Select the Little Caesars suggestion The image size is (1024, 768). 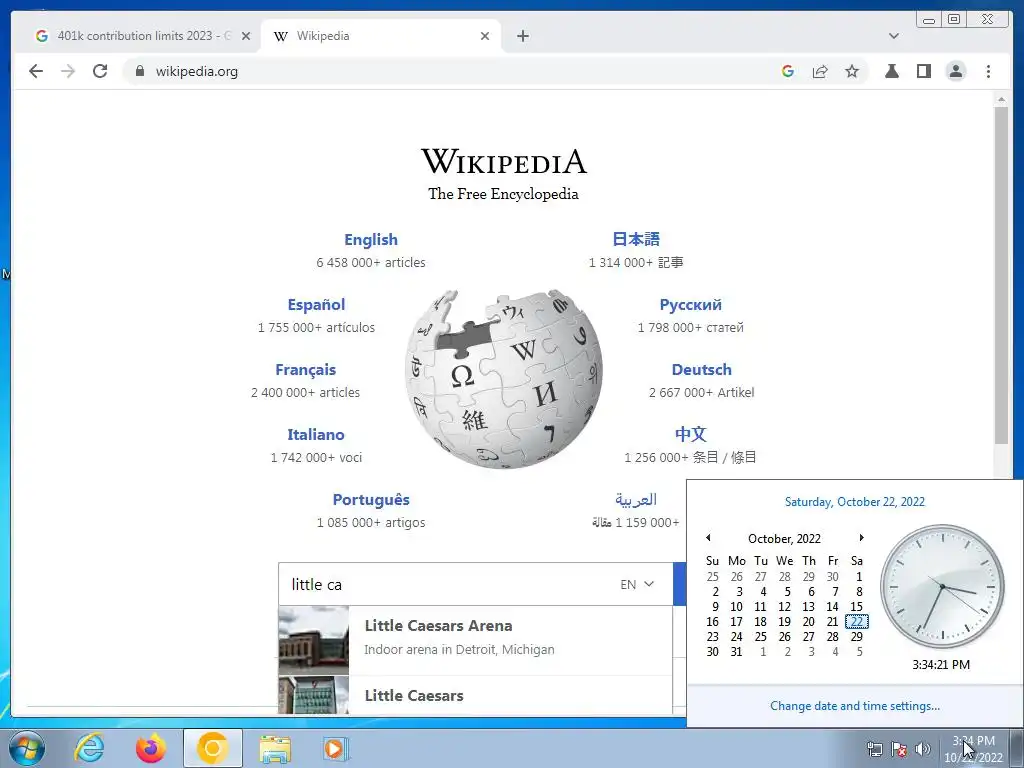click(x=475, y=696)
